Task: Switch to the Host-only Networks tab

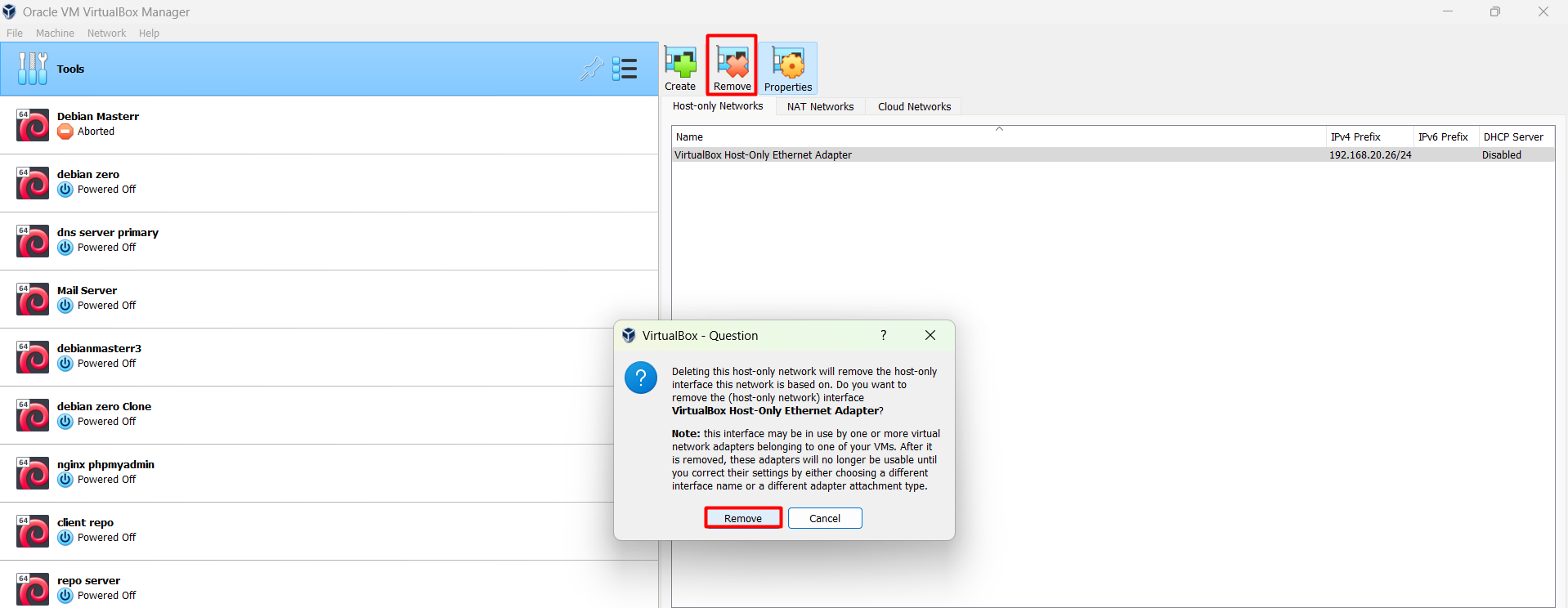Action: pos(718,106)
